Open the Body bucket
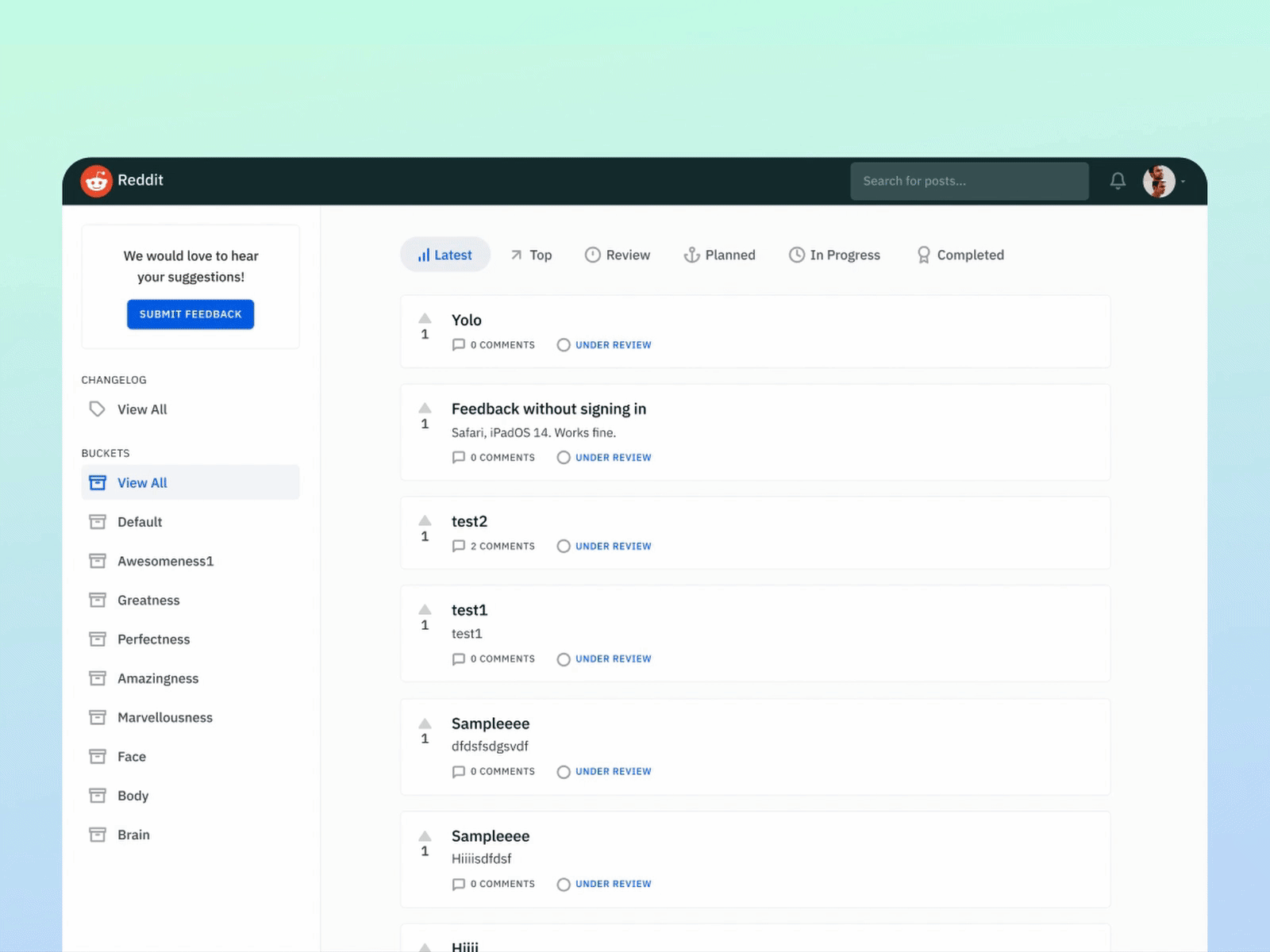Screen dimensions: 1270x952 pyautogui.click(x=133, y=796)
